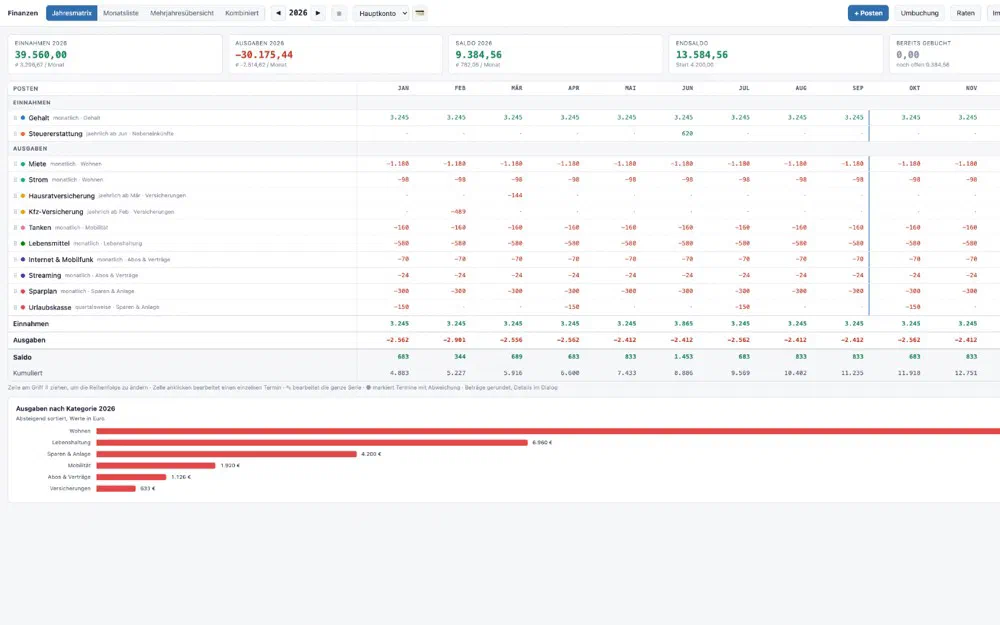Screen dimensions: 1000x625
Task: Click the Versicherungen chart bar
Action: pos(116,489)
